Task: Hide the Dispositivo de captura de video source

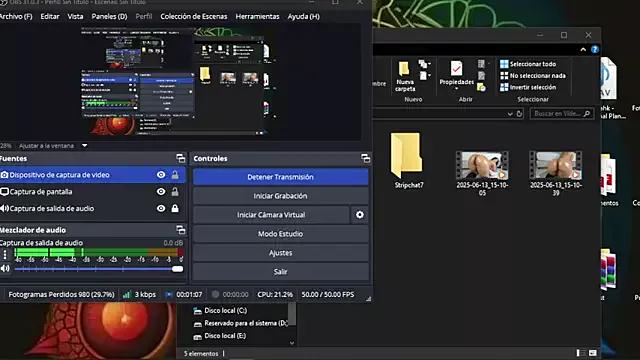Action: (161, 175)
